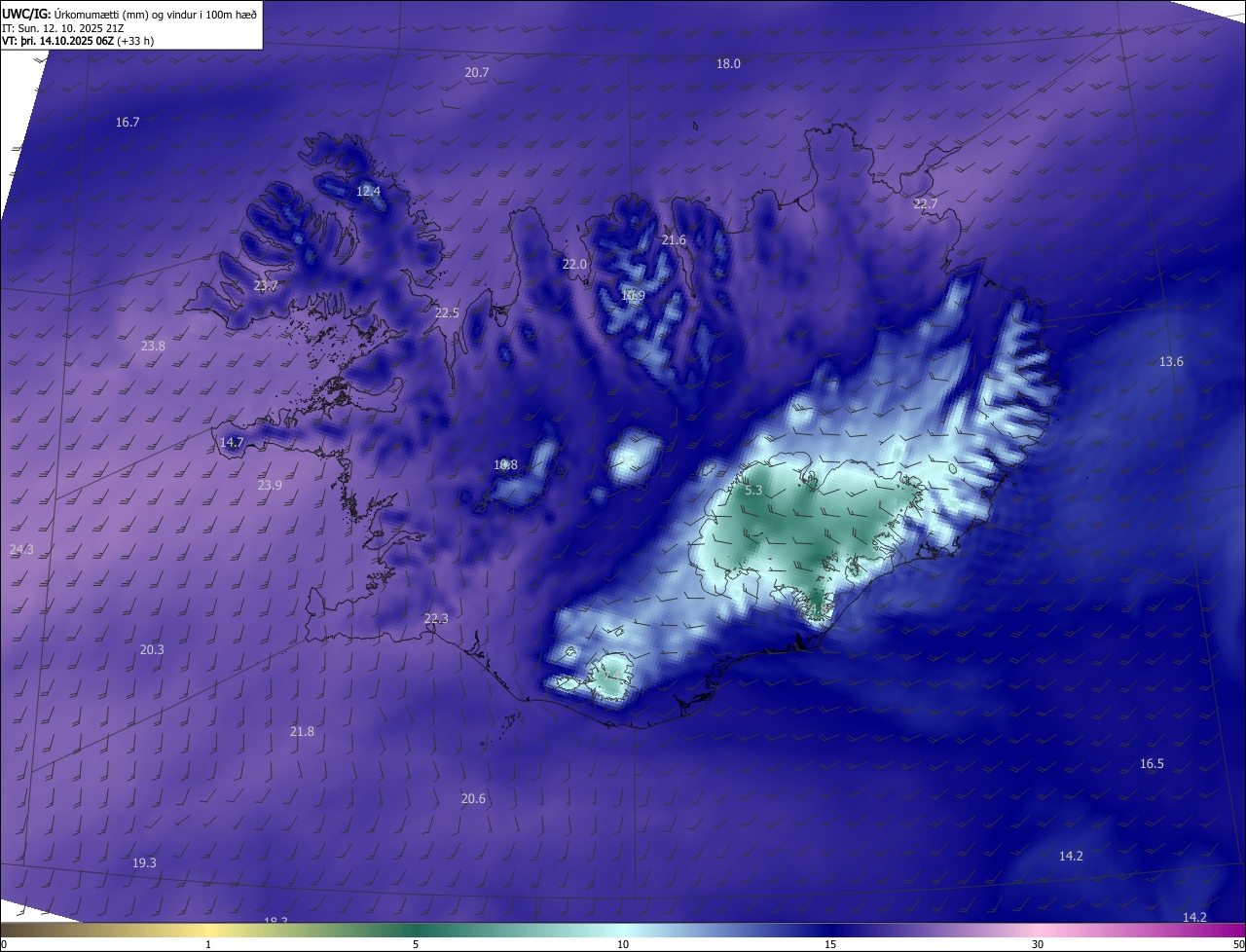Image resolution: width=1246 pixels, height=952 pixels.
Task: Click the 20.3 value label
Action: pyautogui.click(x=152, y=649)
